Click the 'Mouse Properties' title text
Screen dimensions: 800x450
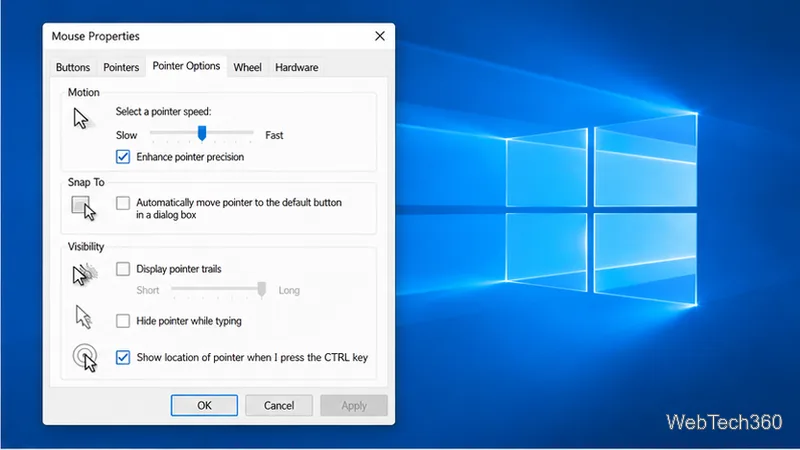click(95, 36)
